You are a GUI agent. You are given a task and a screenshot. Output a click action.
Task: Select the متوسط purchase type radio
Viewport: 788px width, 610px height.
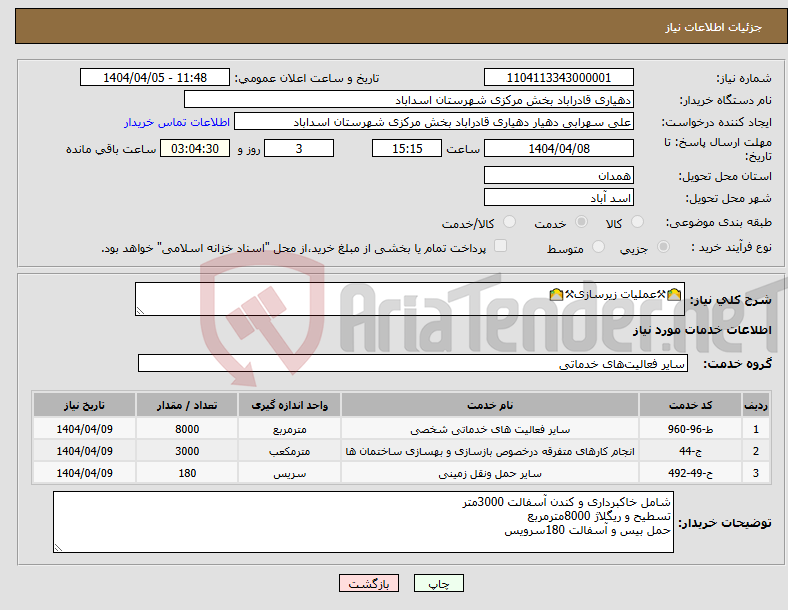(x=598, y=246)
